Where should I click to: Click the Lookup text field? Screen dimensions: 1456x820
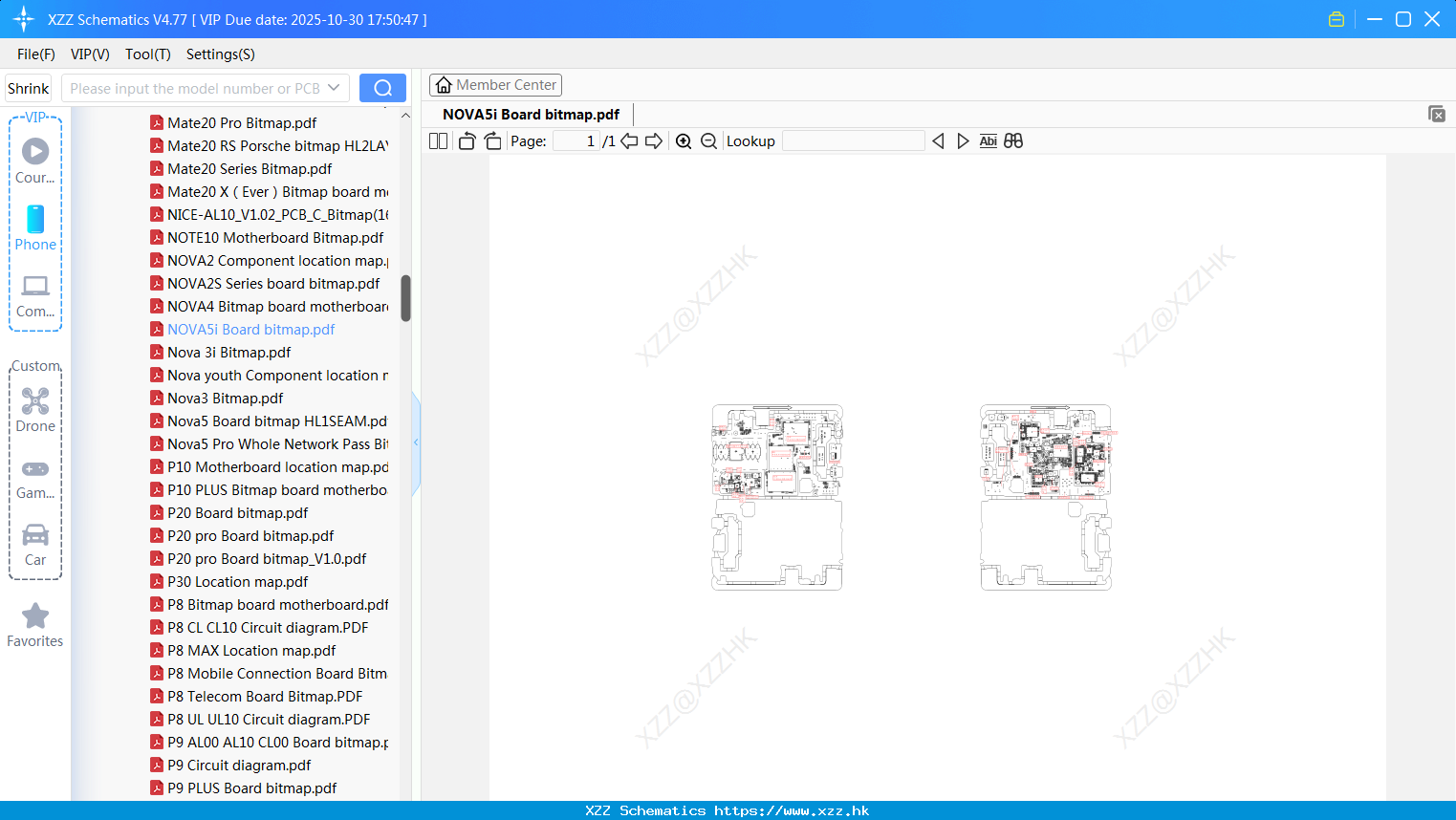(x=854, y=140)
